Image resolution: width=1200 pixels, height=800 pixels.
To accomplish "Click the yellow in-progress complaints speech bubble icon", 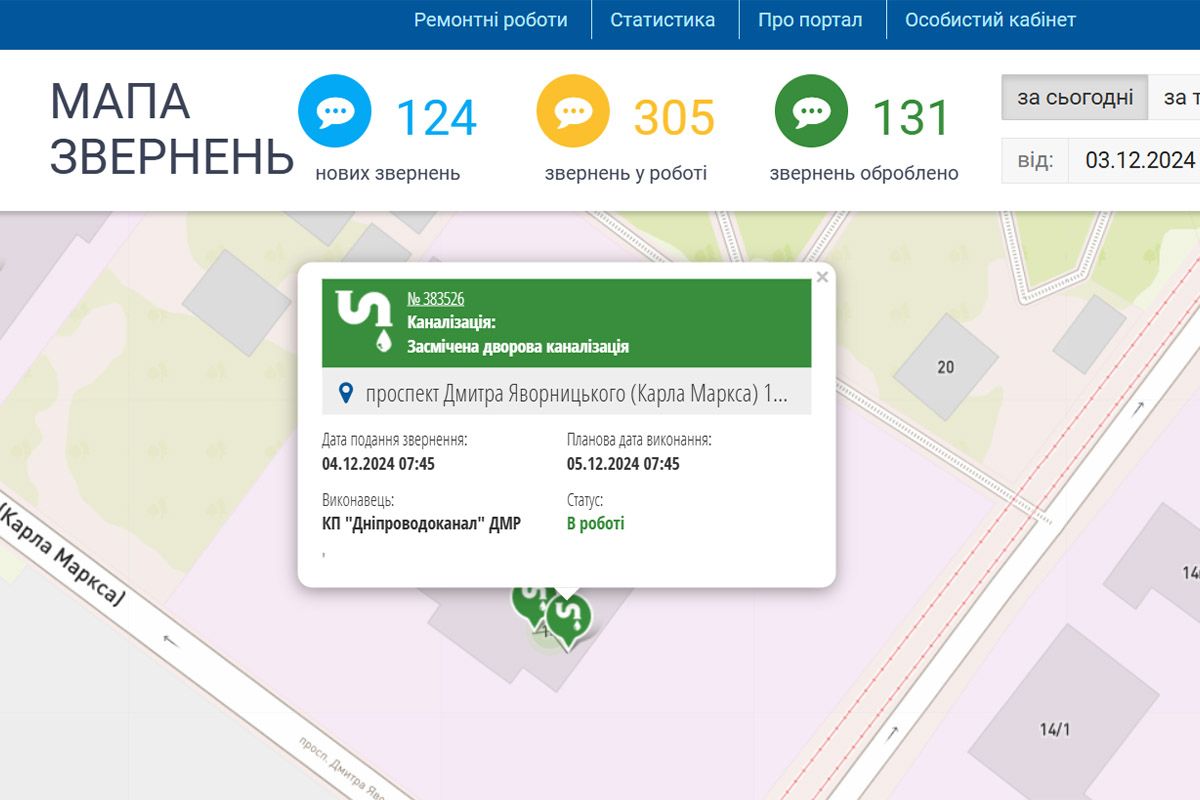I will 573,110.
